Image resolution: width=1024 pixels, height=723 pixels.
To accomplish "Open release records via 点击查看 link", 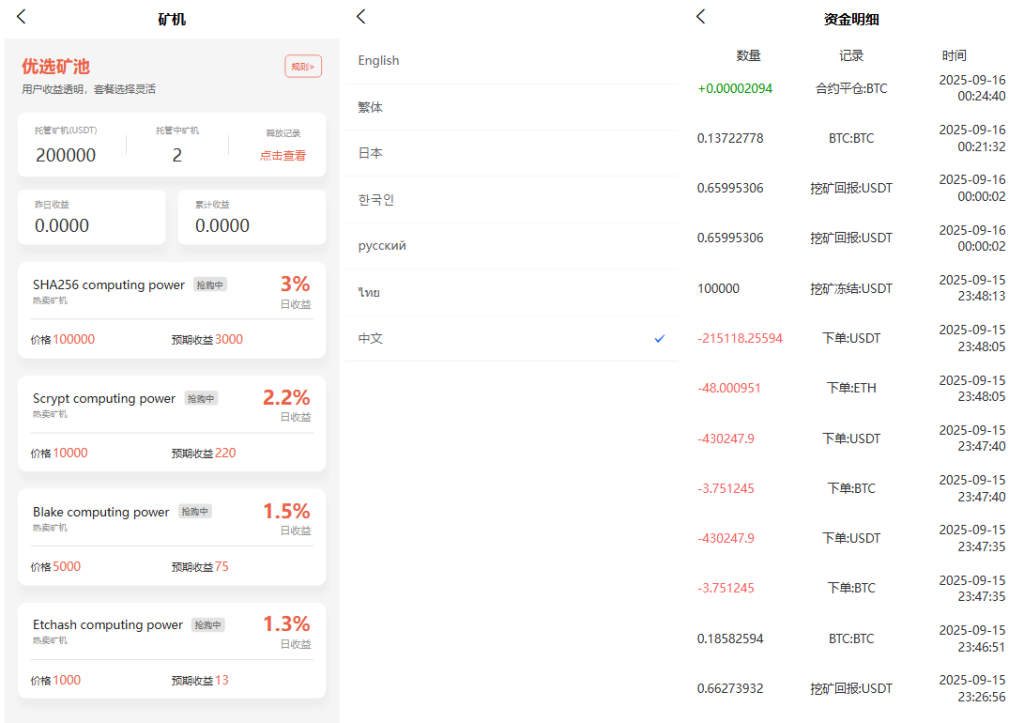I will 281,155.
